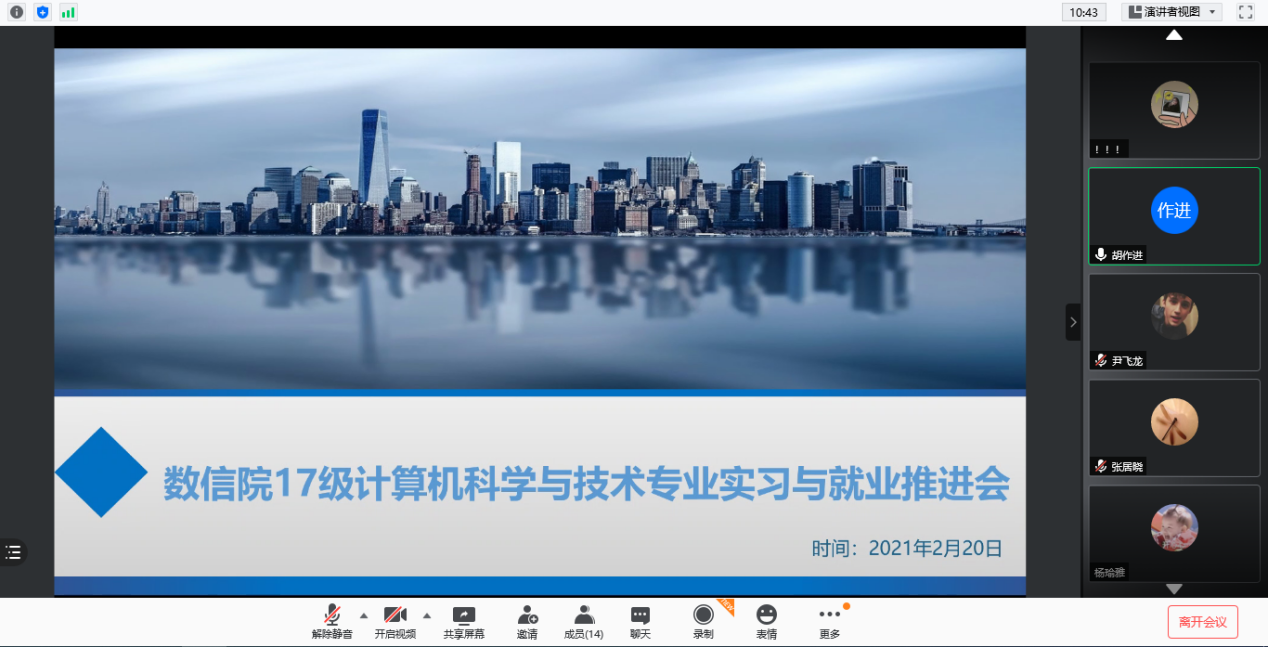
Task: Click the 离开会议 leave meeting button
Action: 1203,622
